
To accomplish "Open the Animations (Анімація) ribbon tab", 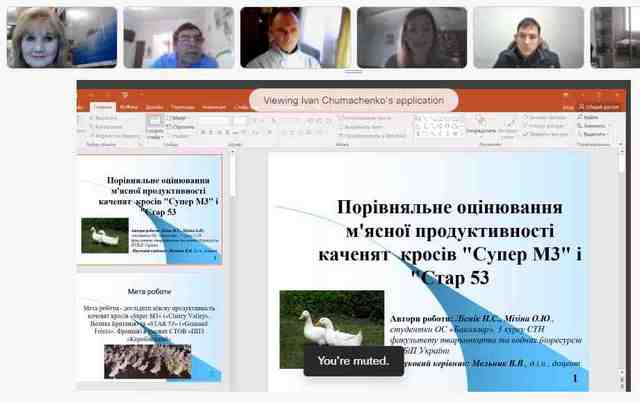I will 214,107.
